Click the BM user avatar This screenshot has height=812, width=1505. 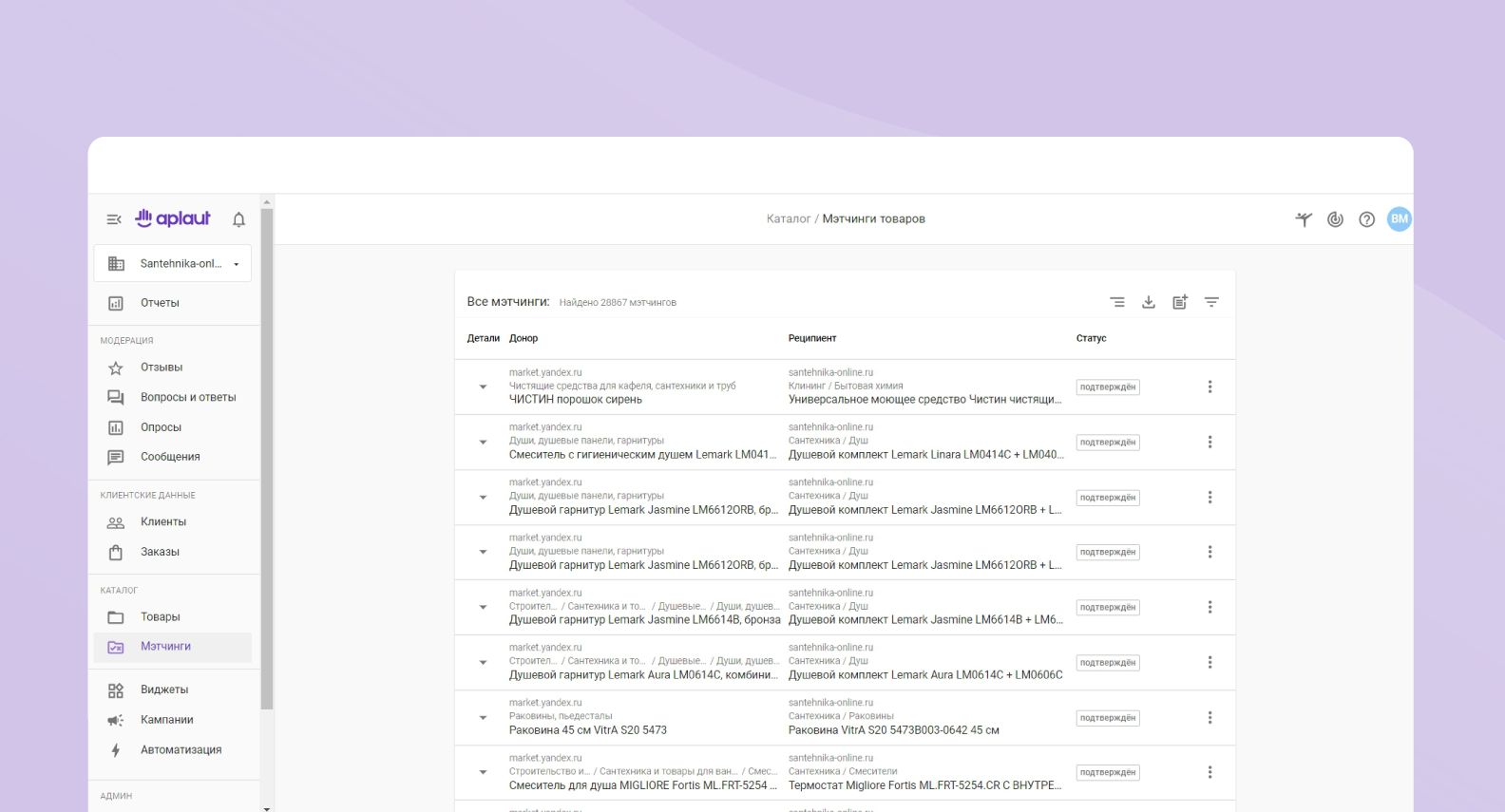point(1399,219)
